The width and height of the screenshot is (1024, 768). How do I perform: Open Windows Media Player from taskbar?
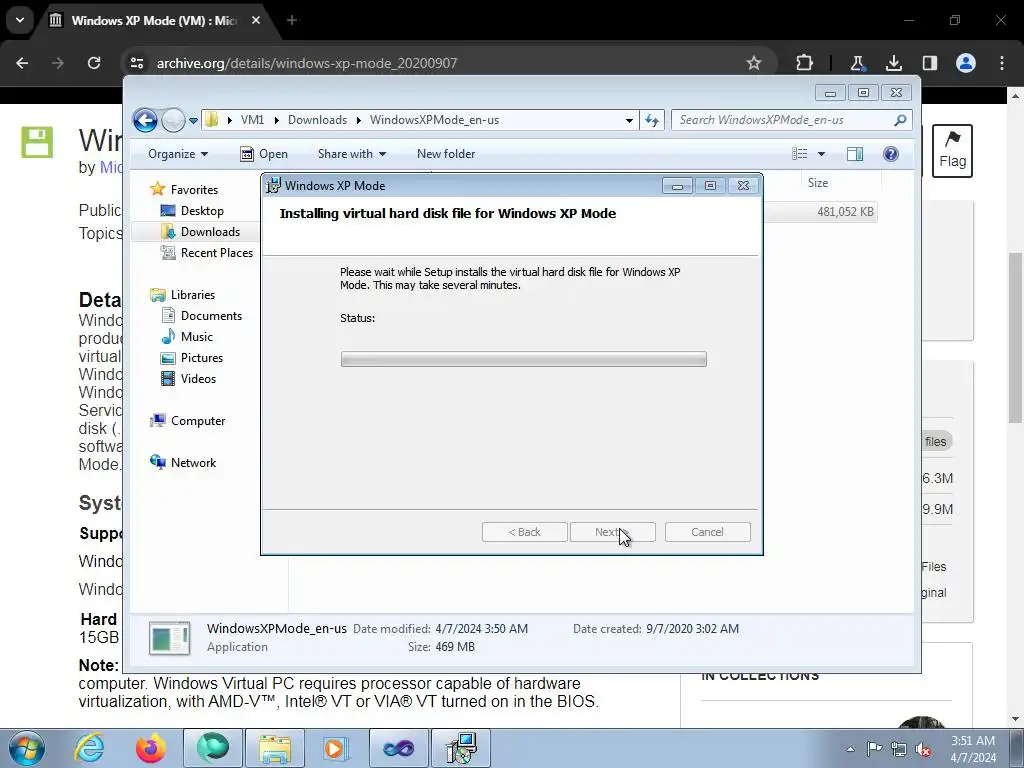(336, 748)
